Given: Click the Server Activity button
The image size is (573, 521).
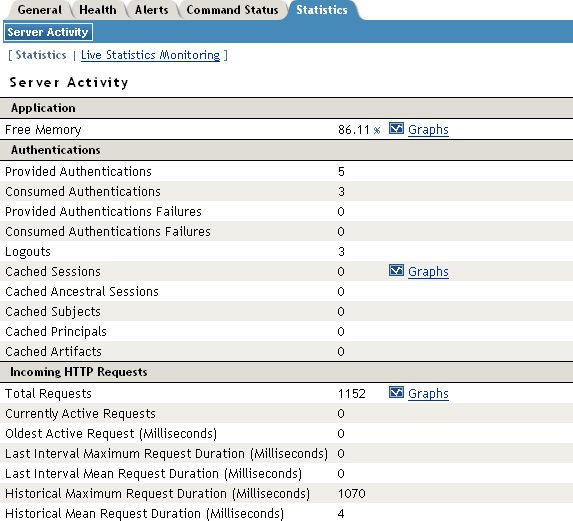Looking at the screenshot, I should click(x=48, y=32).
